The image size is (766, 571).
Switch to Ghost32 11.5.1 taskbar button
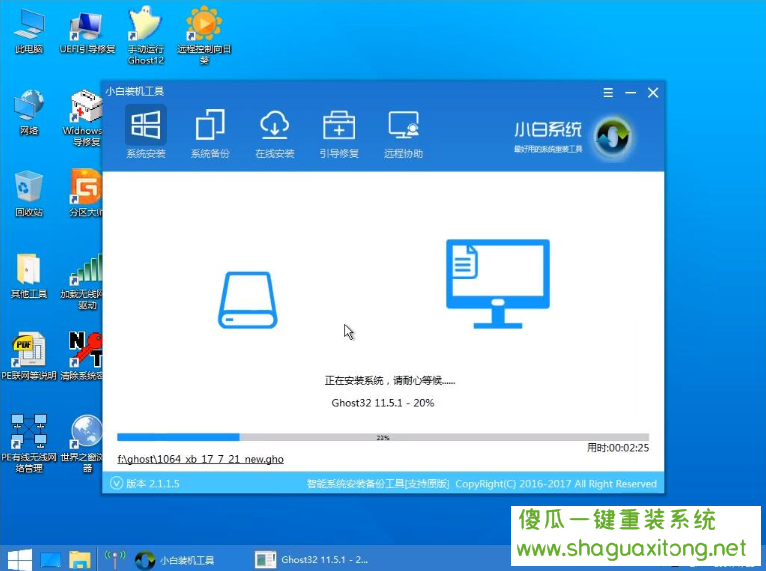312,560
